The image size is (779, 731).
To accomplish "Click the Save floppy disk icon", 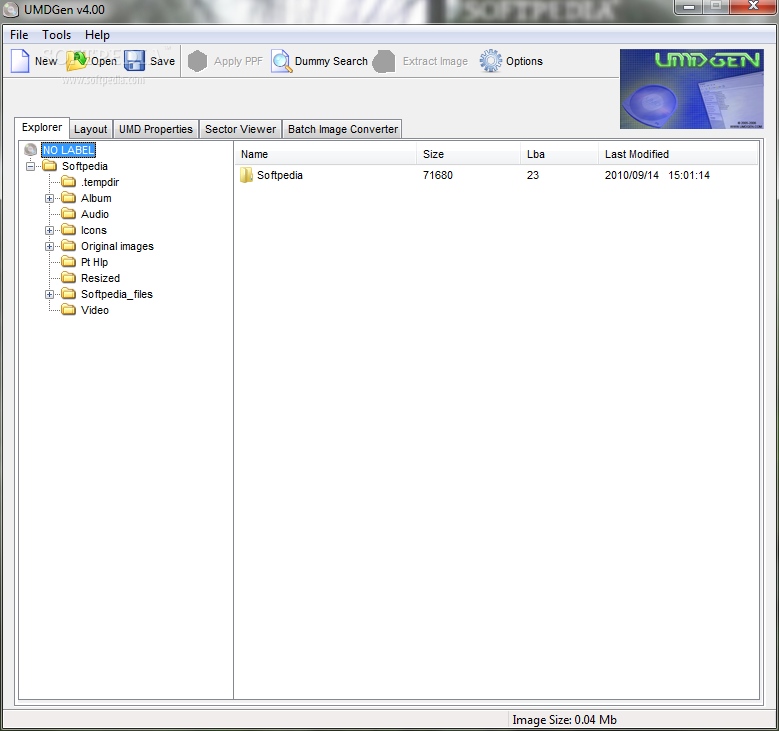I will tap(134, 61).
